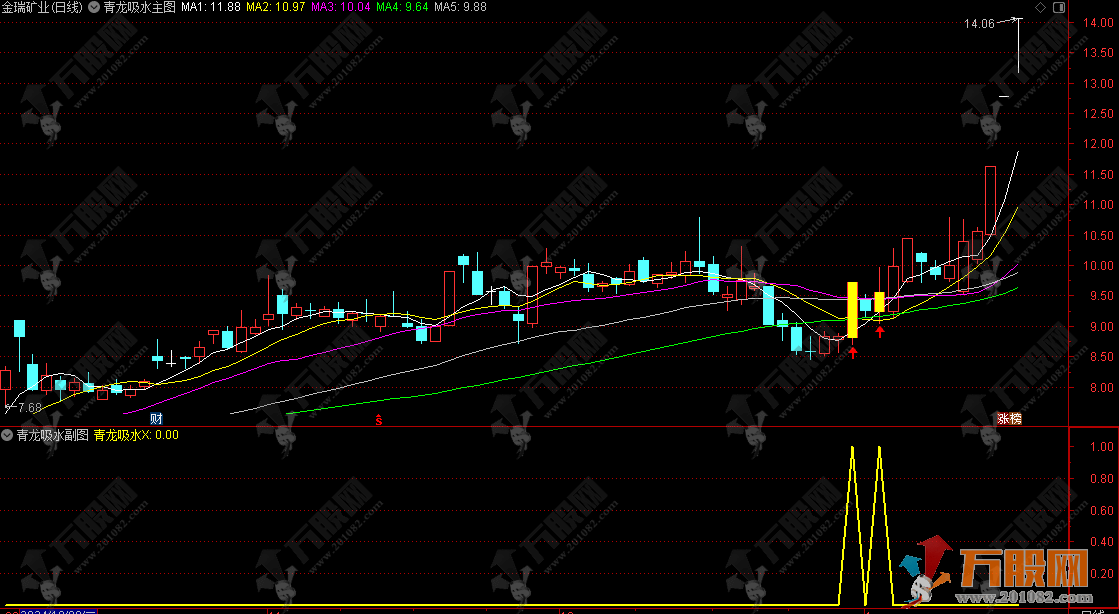Image resolution: width=1119 pixels, height=614 pixels.
Task: Toggle the side panel window icon
Action: click(1059, 7)
